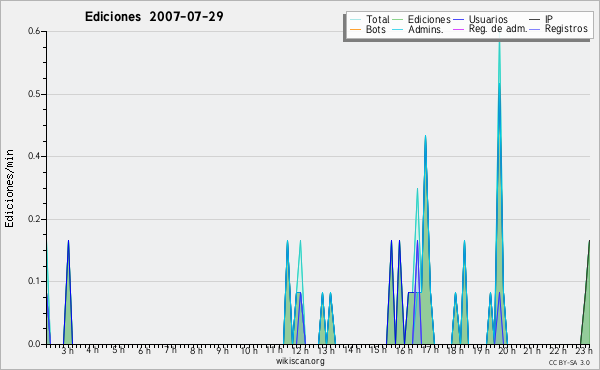Click the 23 h x-axis label
Image resolution: width=600 pixels, height=370 pixels.
click(584, 350)
